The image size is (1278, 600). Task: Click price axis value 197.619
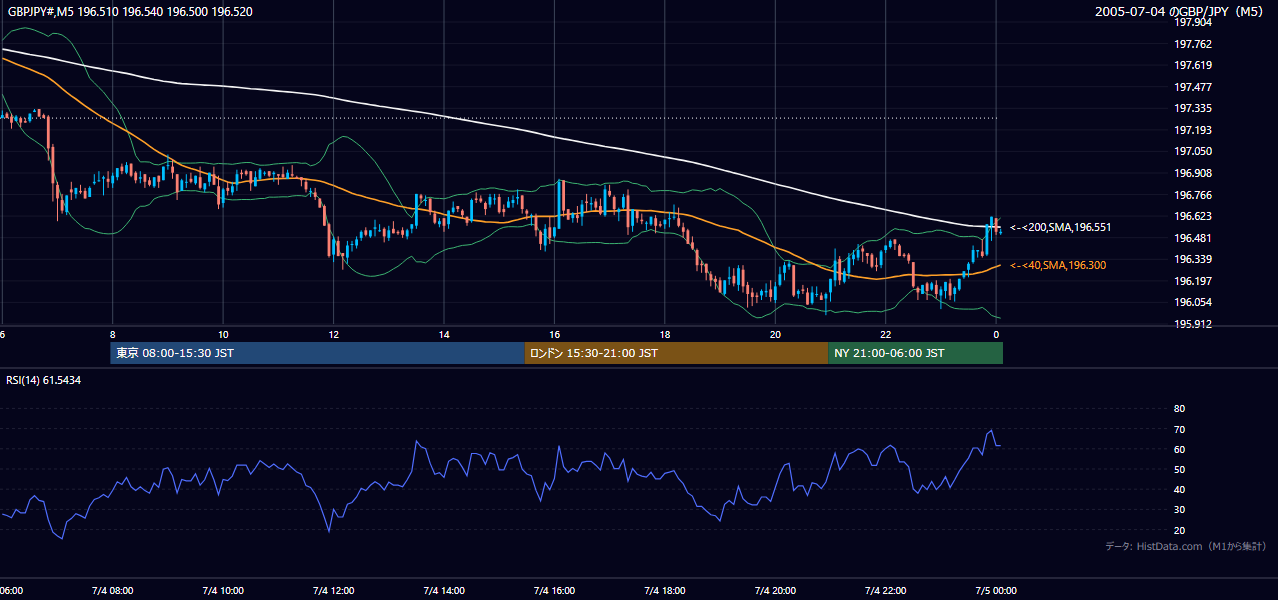tap(1192, 66)
